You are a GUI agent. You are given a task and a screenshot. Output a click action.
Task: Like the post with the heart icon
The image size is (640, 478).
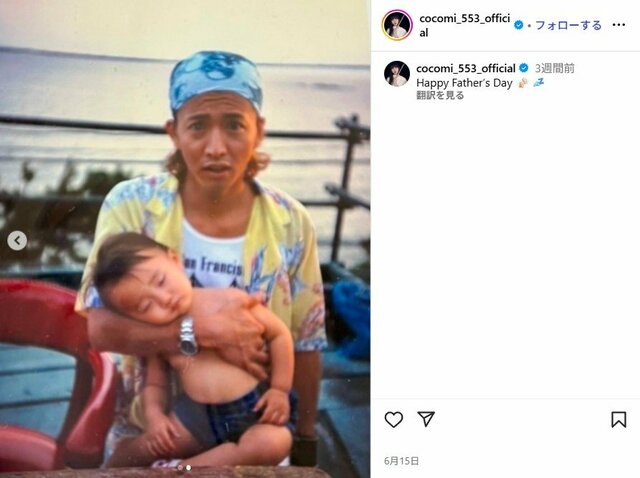[393, 419]
